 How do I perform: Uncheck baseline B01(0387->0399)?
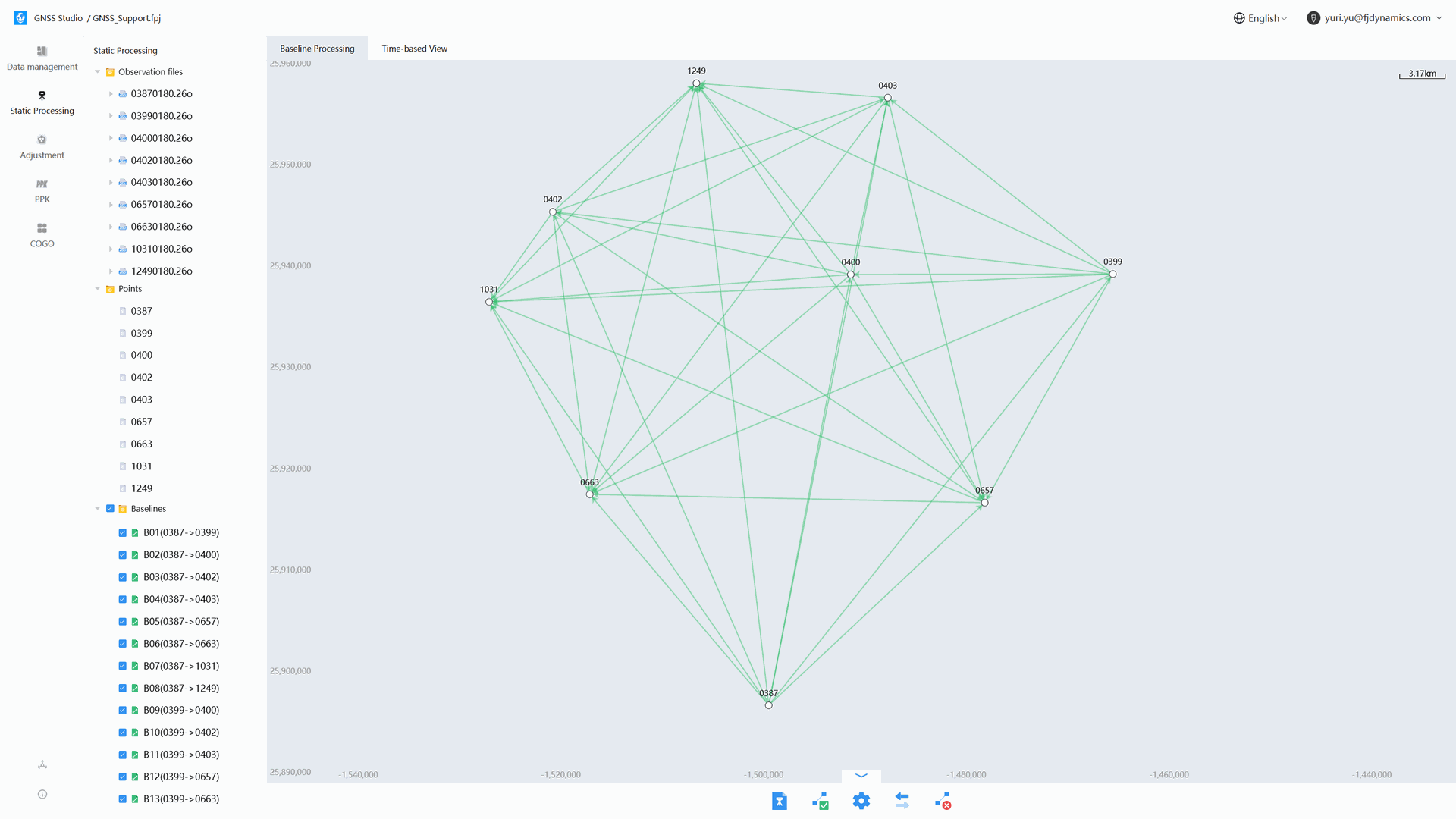(122, 533)
